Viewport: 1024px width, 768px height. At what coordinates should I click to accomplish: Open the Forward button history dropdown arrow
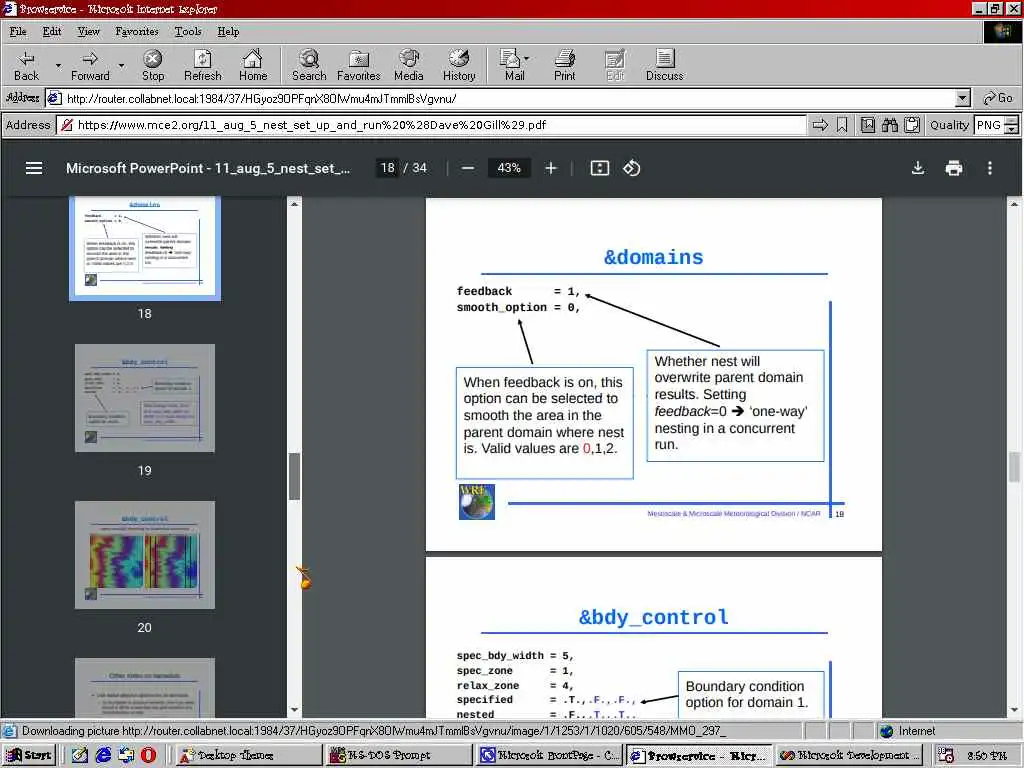(121, 65)
